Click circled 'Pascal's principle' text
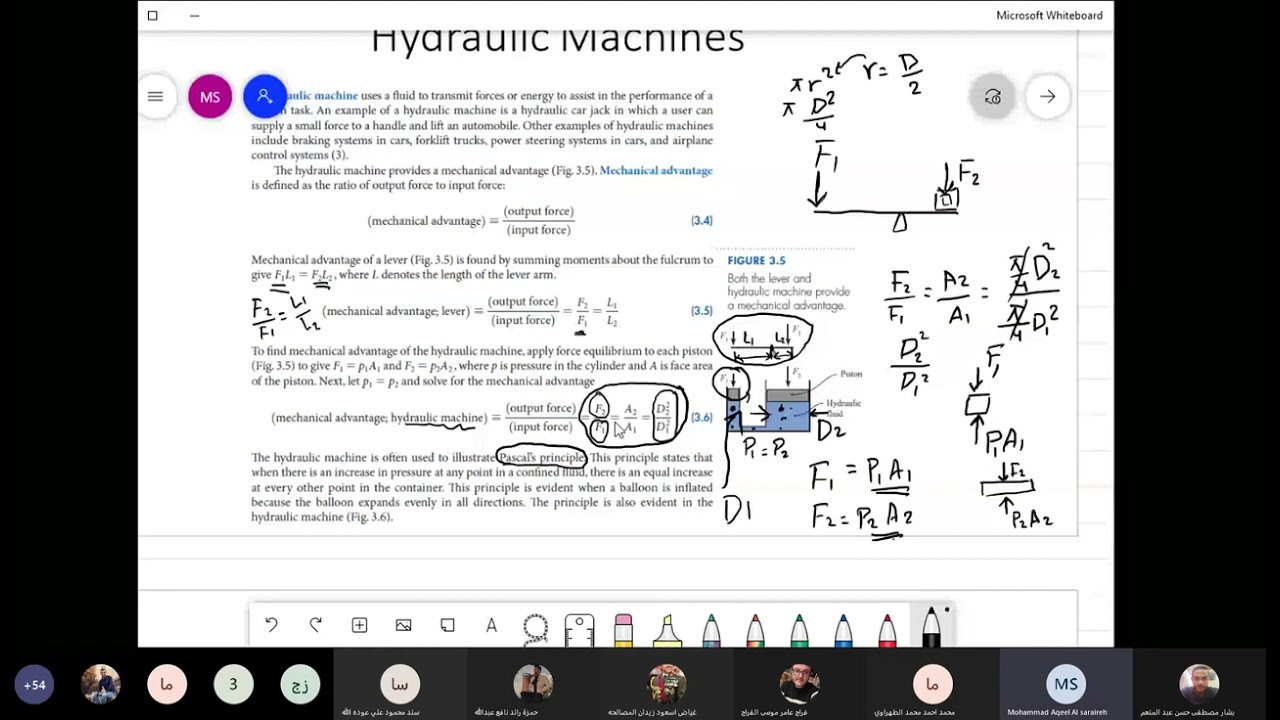Screen dimensions: 1280x720 click(541, 457)
